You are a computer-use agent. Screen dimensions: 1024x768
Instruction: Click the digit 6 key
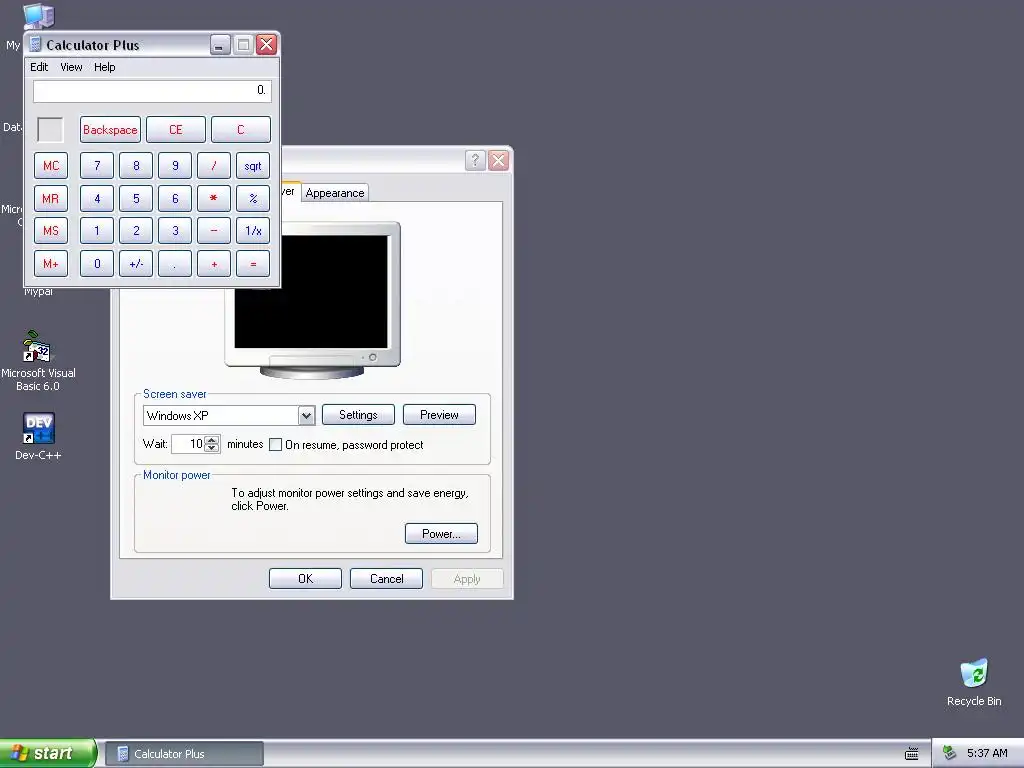pos(175,199)
